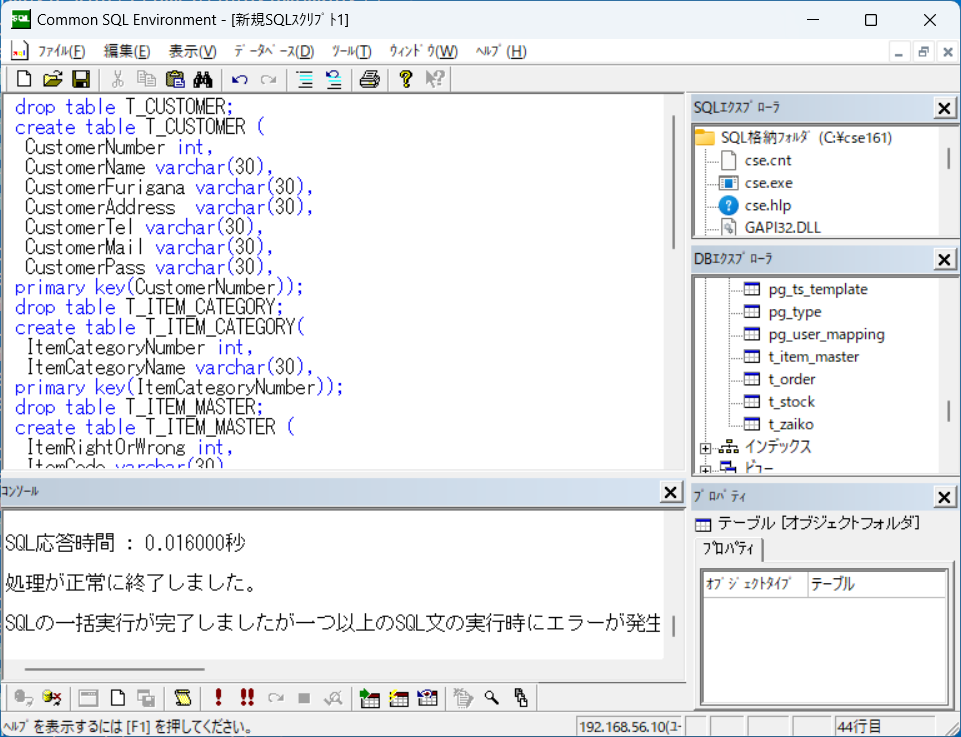Select the インデックス folder in DB Explorer
961x737 pixels.
pos(778,447)
